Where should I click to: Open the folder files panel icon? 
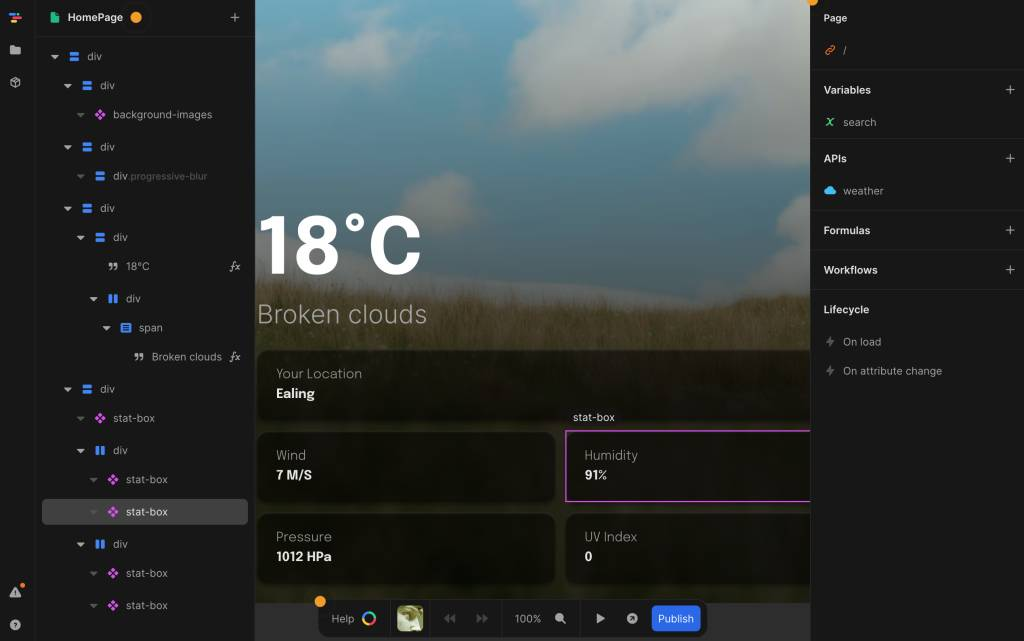pos(15,50)
